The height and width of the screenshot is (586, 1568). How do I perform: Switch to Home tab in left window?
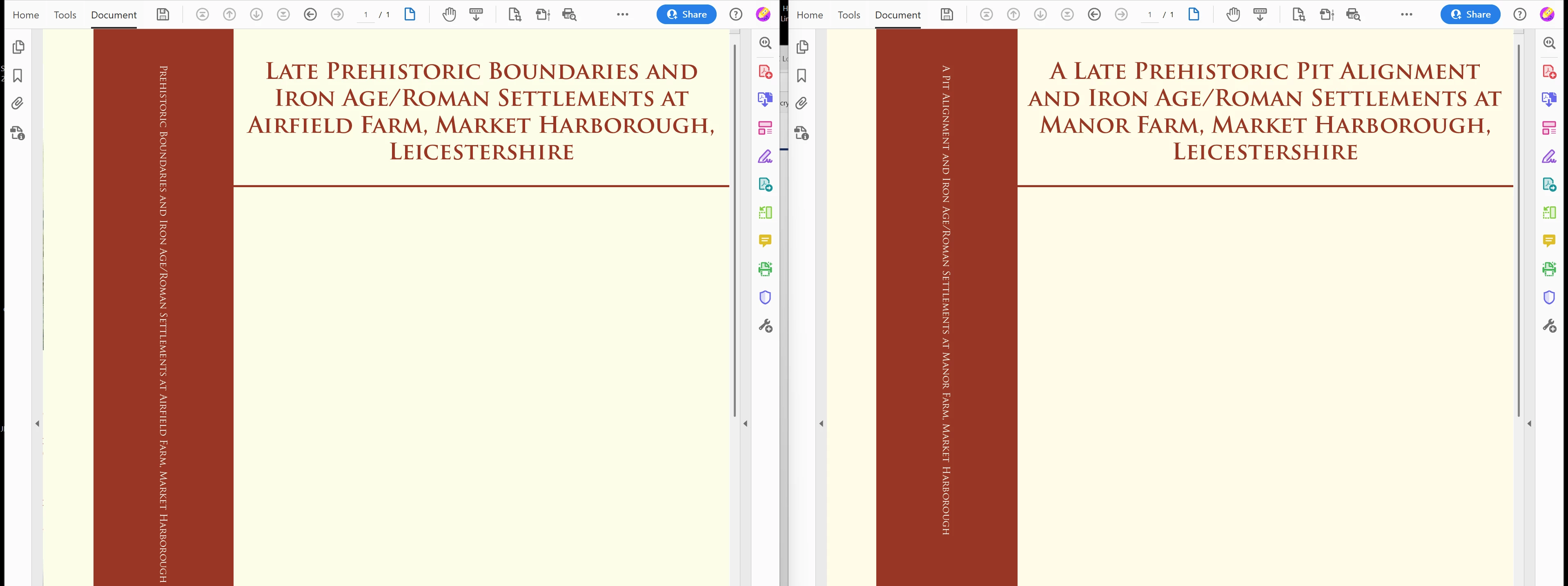[x=26, y=15]
